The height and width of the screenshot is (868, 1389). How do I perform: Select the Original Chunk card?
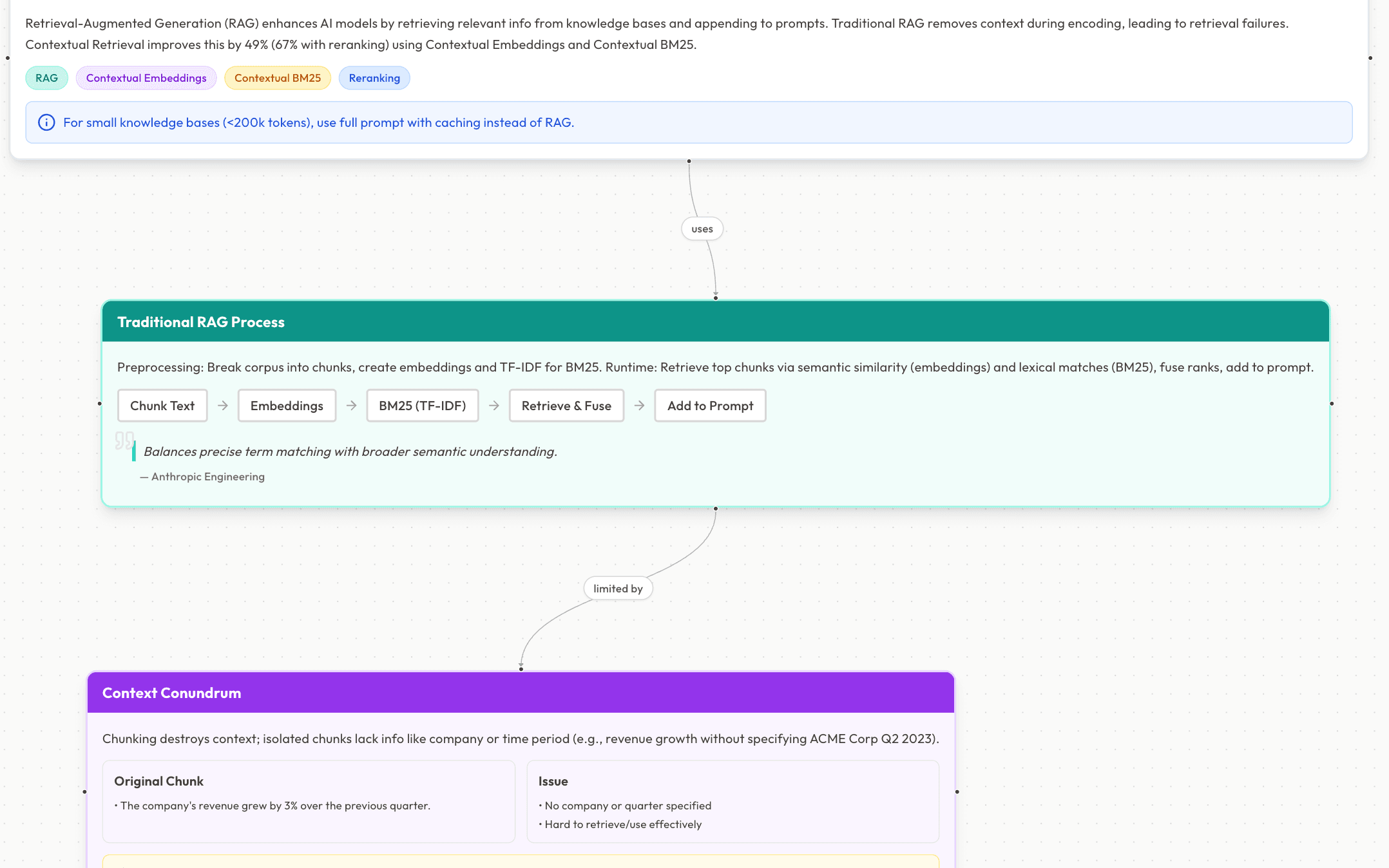tap(309, 802)
